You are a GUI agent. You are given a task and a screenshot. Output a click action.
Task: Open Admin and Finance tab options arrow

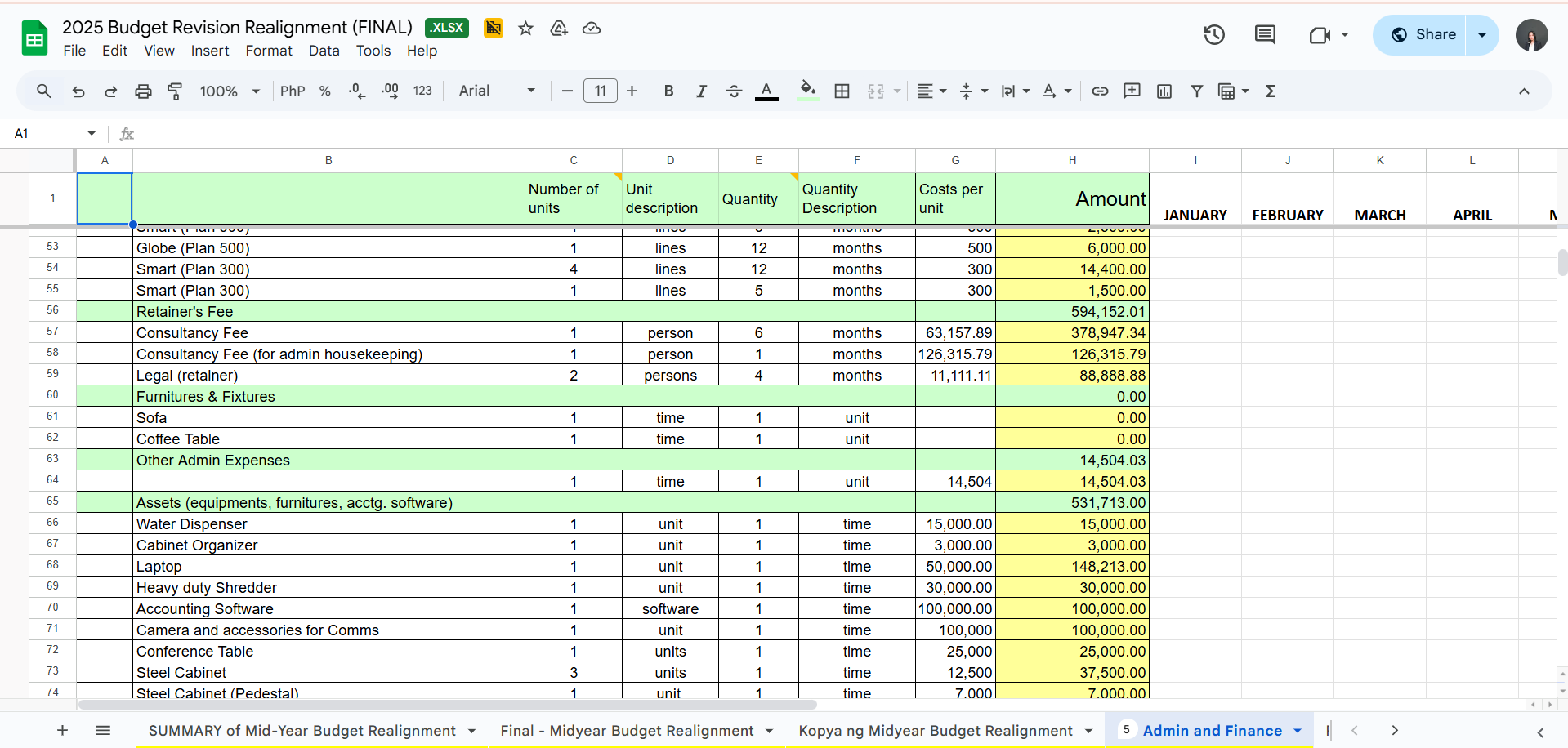[x=1298, y=731]
